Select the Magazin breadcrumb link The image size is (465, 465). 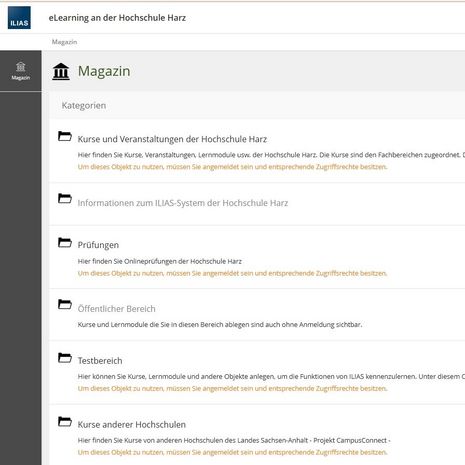pos(64,42)
